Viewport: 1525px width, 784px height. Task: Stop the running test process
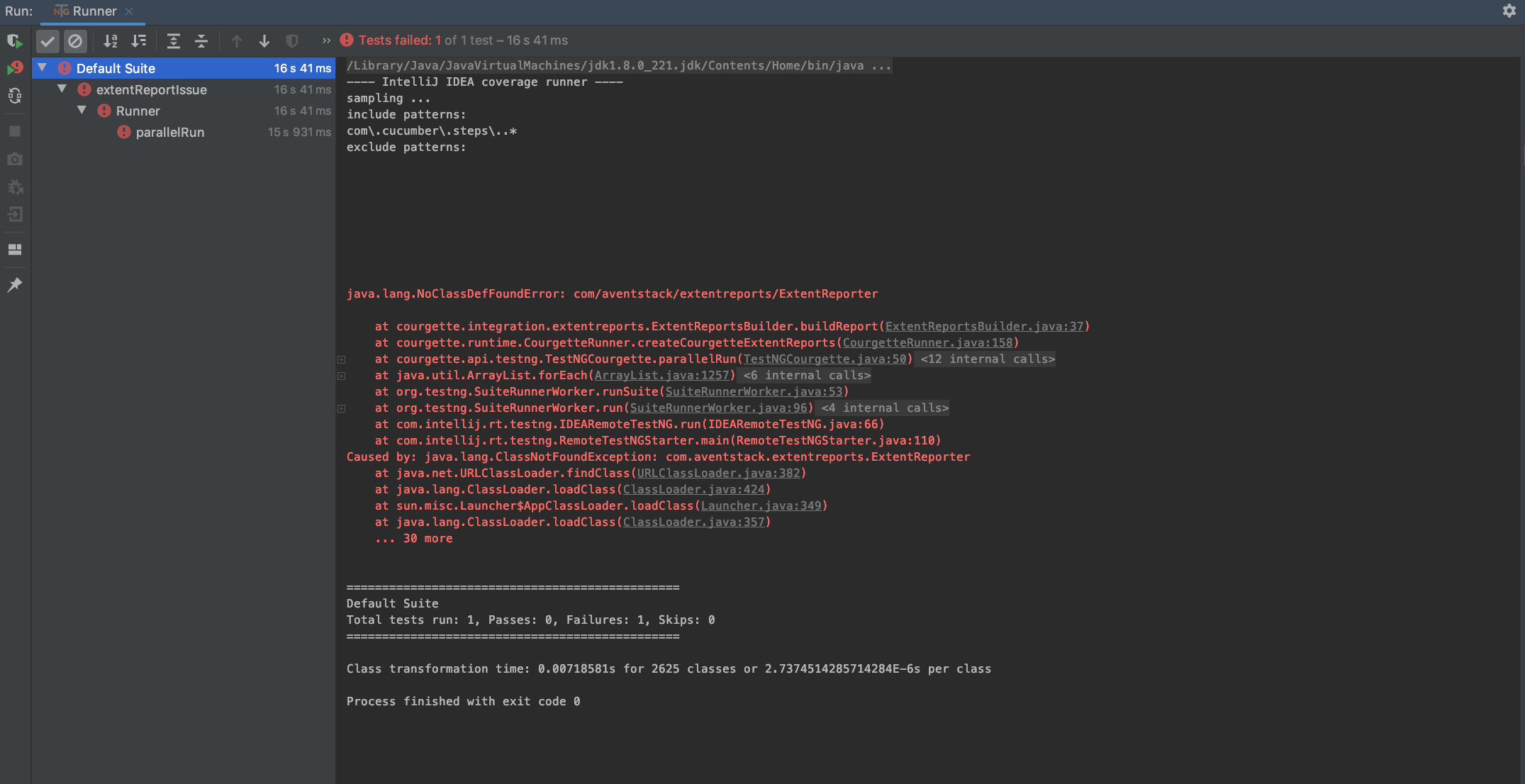pyautogui.click(x=14, y=131)
